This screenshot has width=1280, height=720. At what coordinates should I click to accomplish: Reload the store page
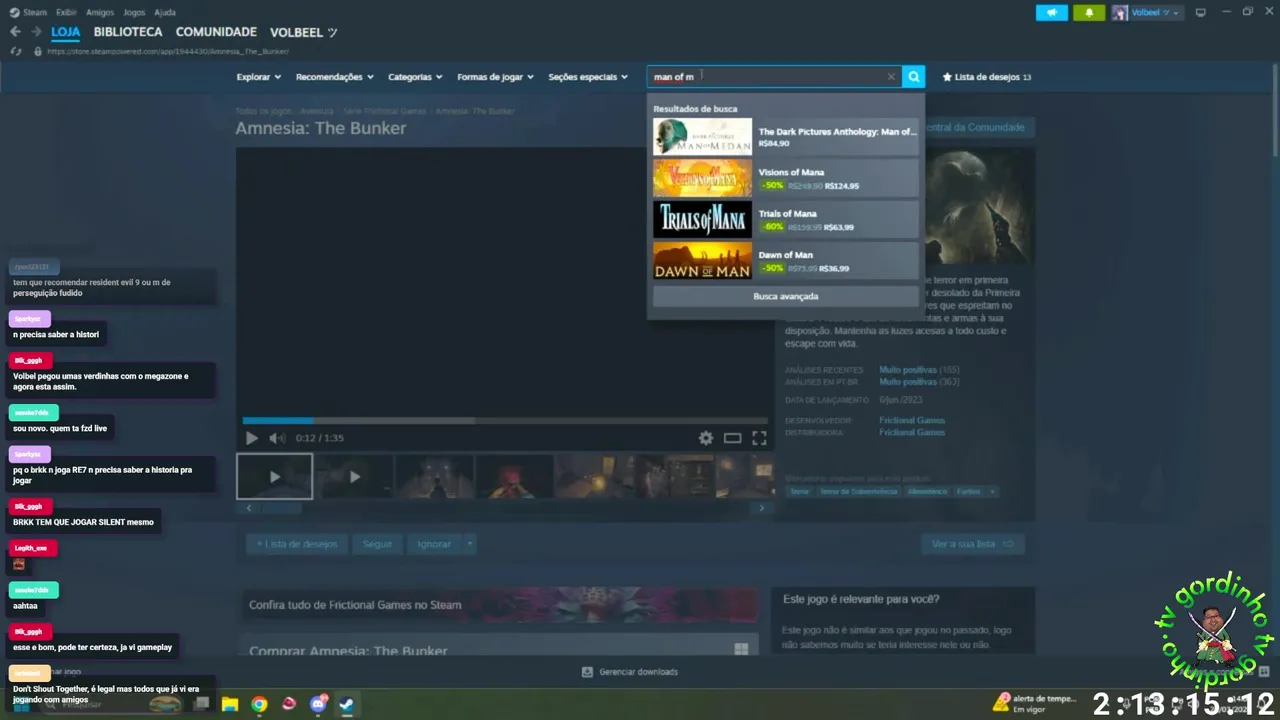(x=15, y=51)
